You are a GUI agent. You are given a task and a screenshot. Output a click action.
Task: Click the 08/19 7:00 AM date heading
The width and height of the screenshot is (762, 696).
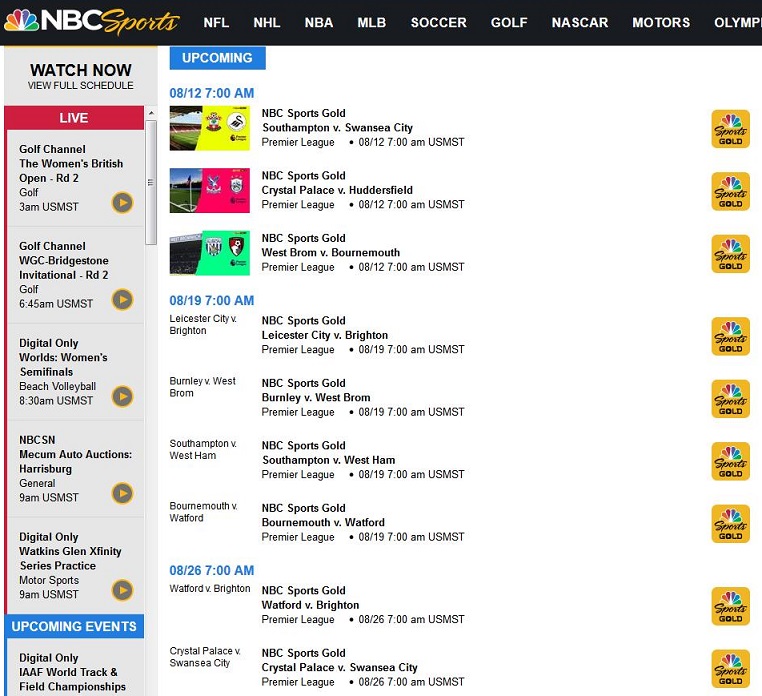(211, 300)
